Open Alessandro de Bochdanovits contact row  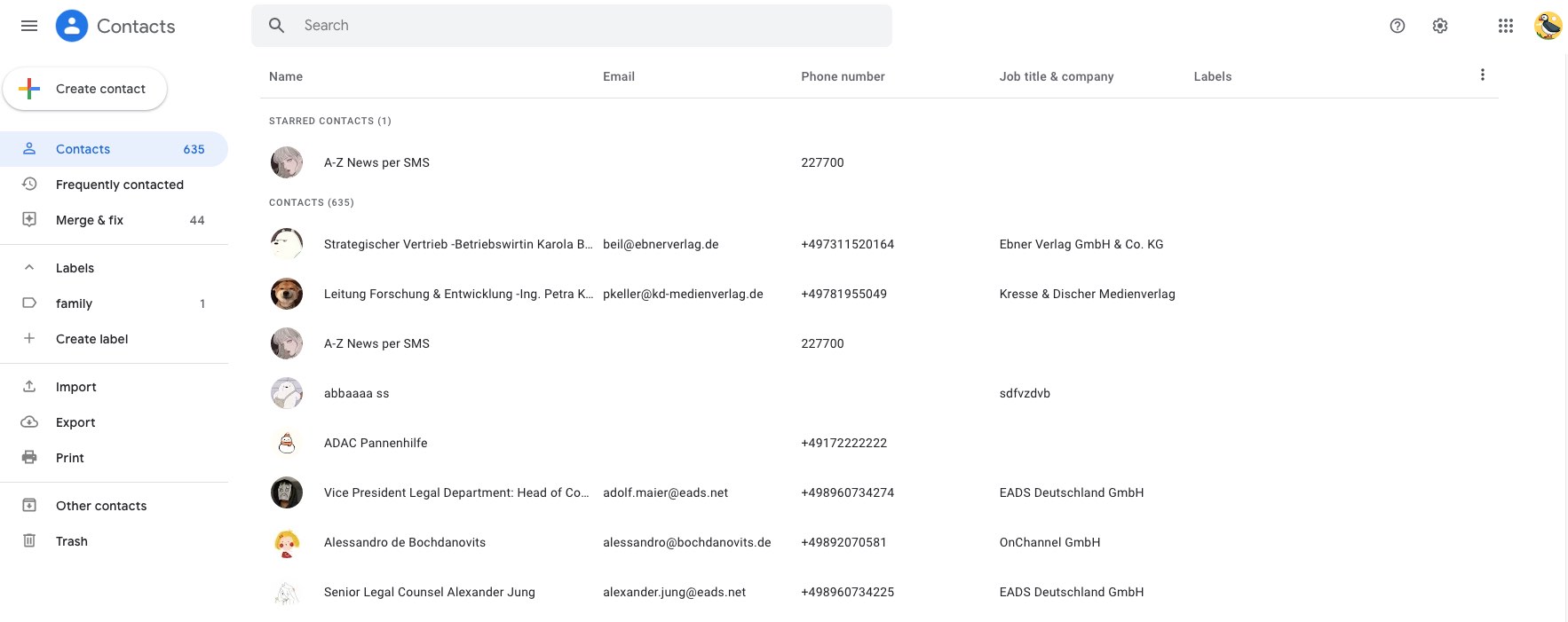(405, 542)
